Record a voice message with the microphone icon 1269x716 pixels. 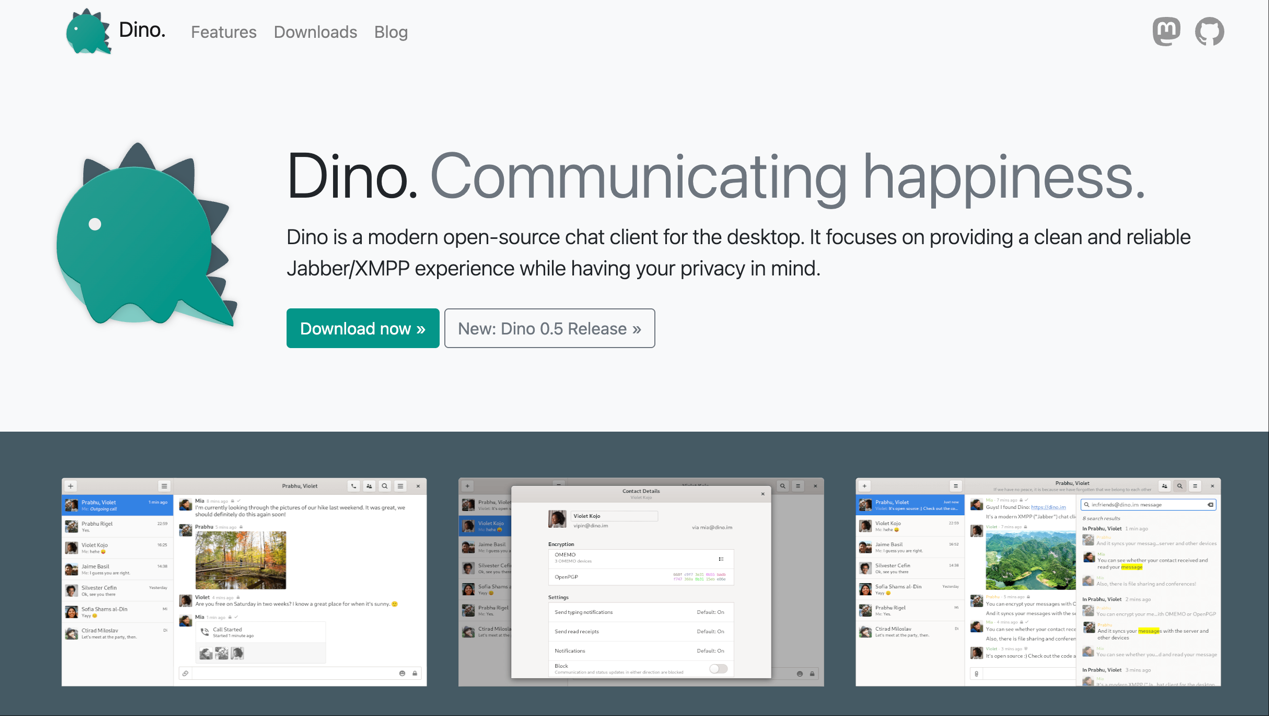pyautogui.click(x=977, y=674)
